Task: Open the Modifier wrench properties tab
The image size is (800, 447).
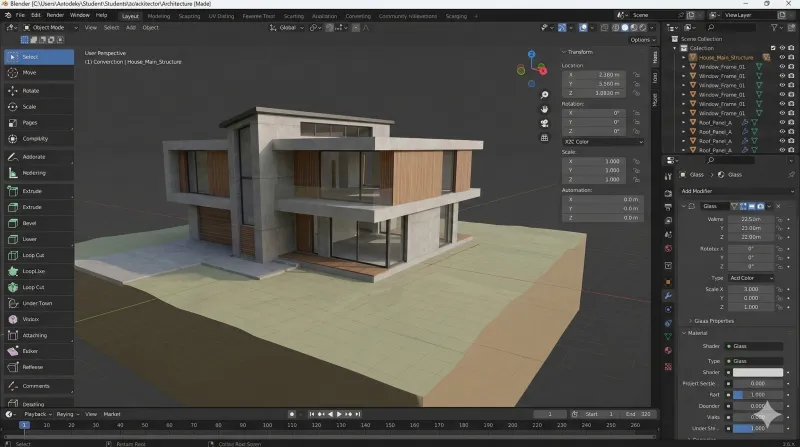Action: [668, 296]
